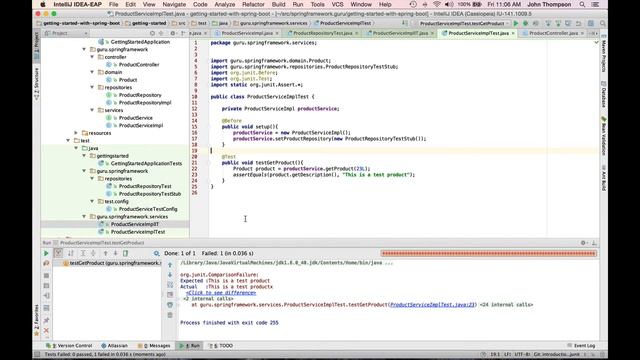Screen dimensions: 640x360
Task: Click the blue down arrow in console gutter
Action: pyautogui.click(x=170, y=275)
